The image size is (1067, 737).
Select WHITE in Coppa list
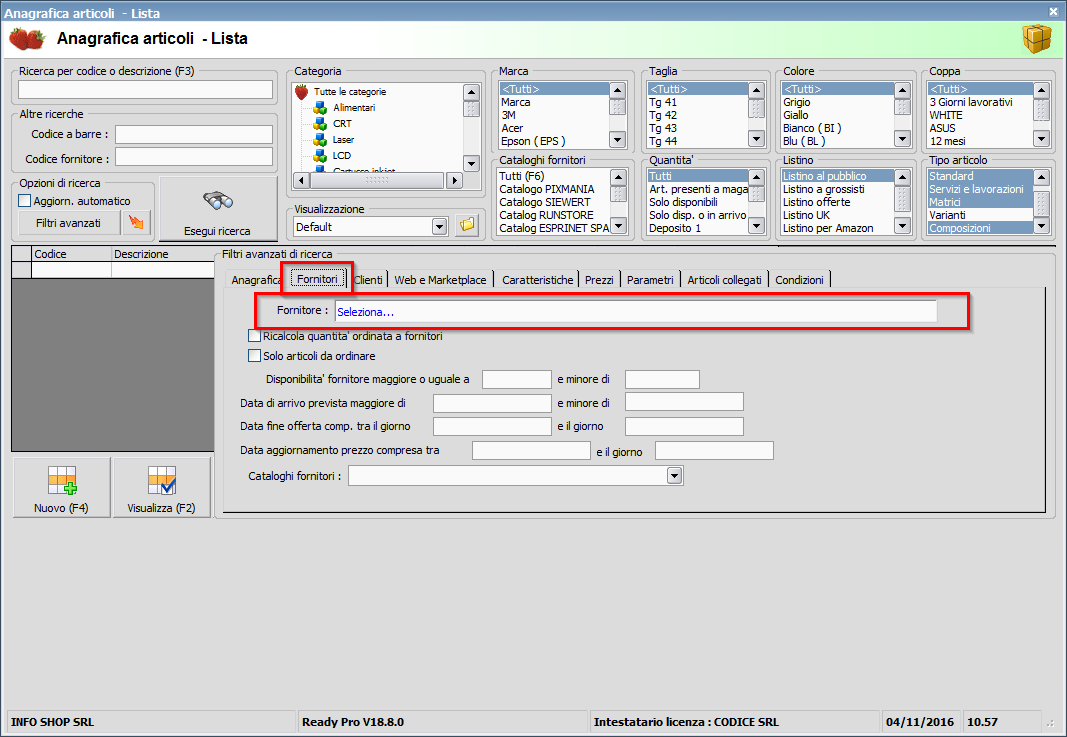click(x=946, y=115)
